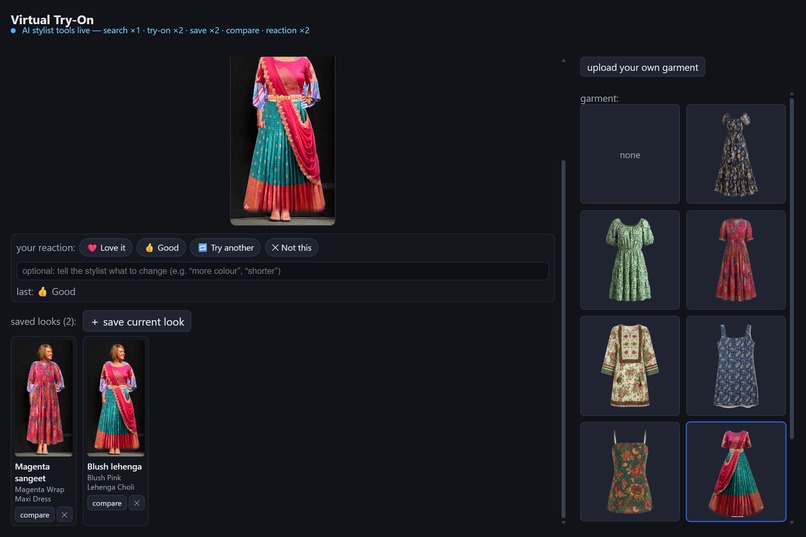Reject the look with Not this

tap(291, 248)
